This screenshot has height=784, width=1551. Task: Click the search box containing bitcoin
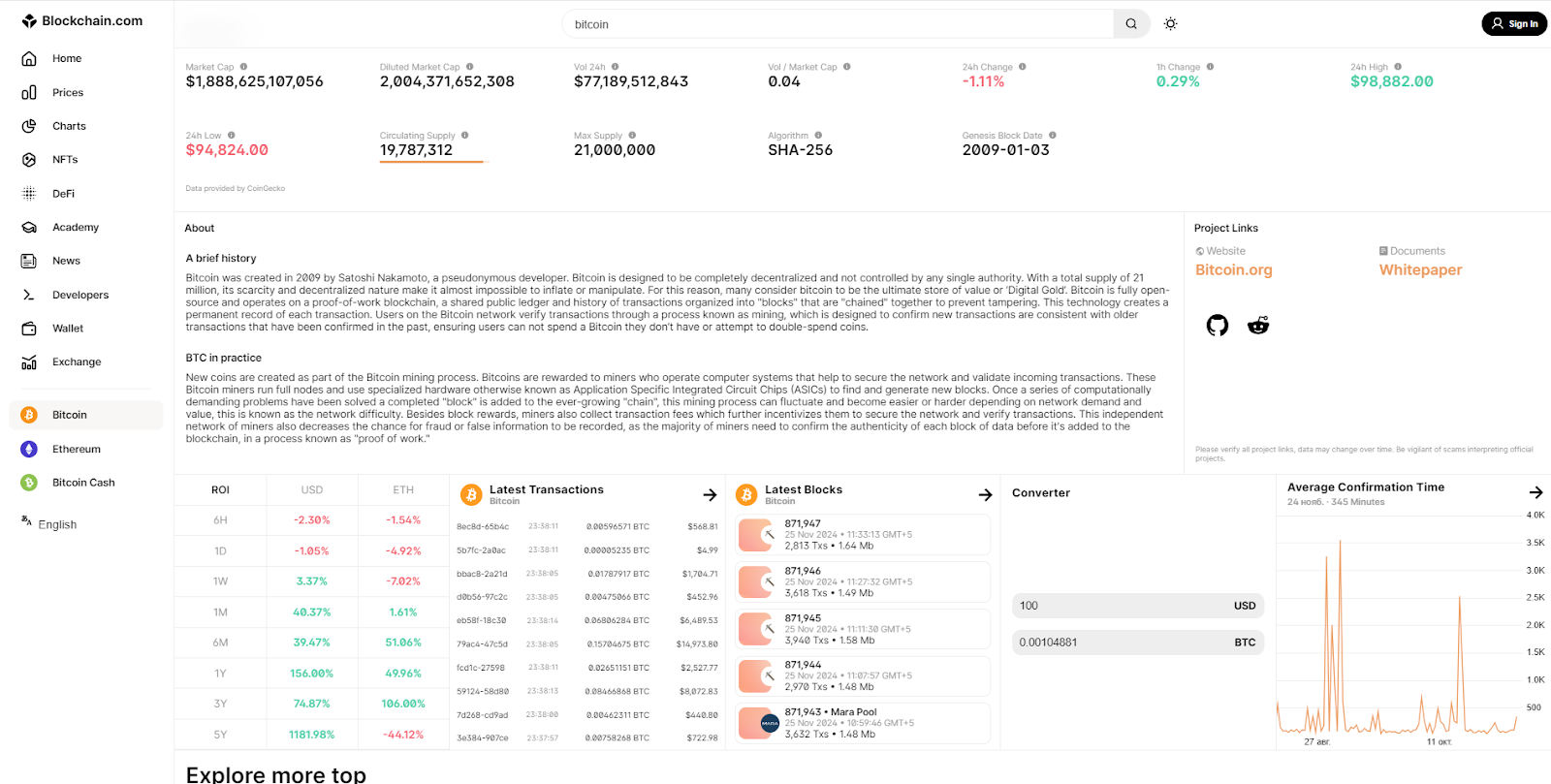pos(838,24)
